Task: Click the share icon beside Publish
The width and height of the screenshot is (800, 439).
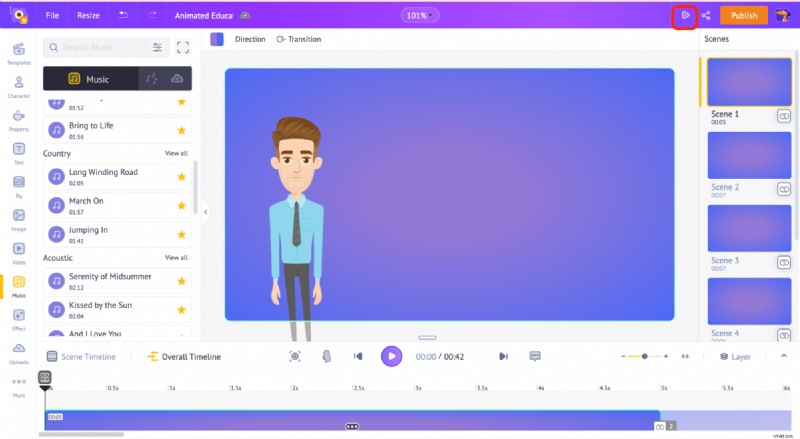Action: [x=706, y=15]
